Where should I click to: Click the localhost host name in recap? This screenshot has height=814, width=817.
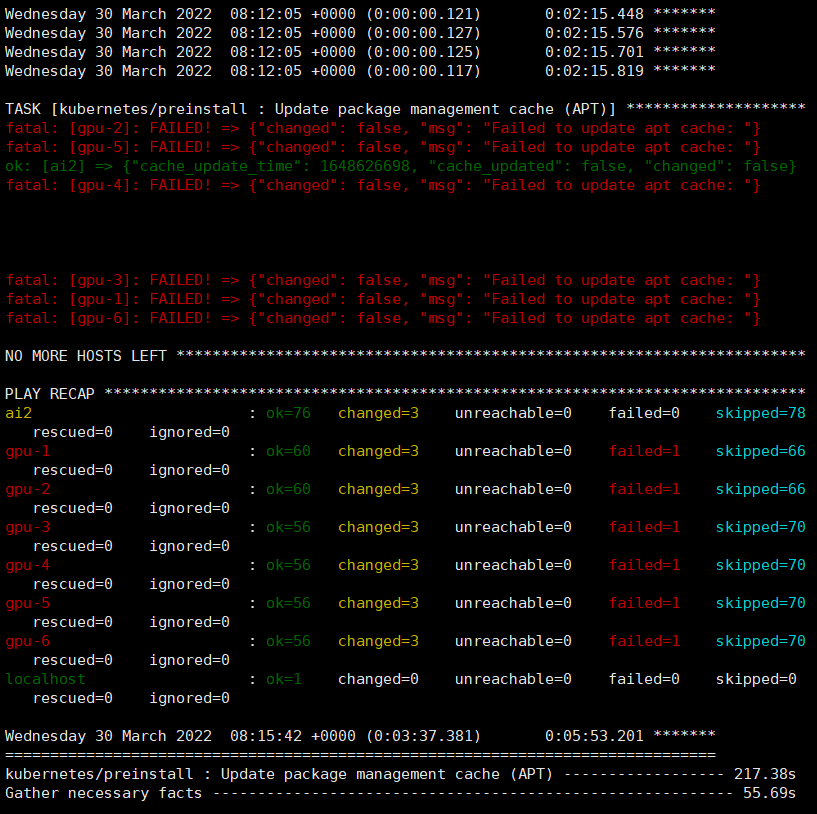tap(45, 679)
